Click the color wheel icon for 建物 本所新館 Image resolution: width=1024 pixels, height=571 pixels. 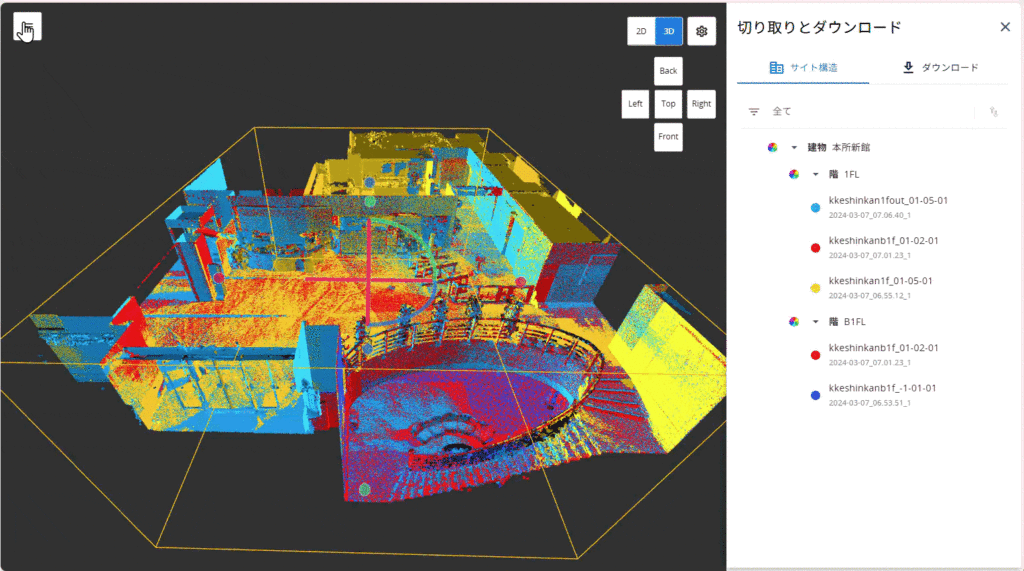[x=772, y=147]
